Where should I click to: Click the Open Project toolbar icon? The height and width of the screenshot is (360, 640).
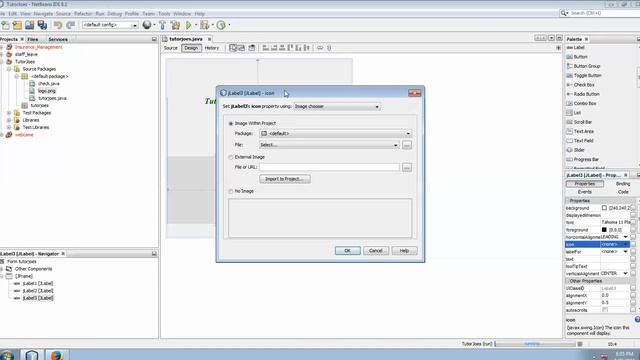point(29,25)
